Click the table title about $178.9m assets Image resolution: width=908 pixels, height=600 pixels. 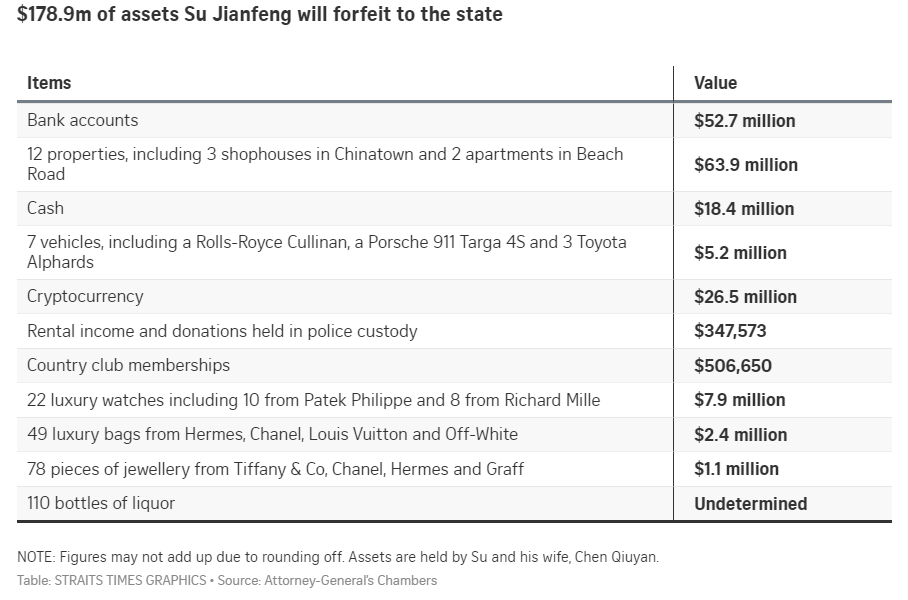[260, 15]
